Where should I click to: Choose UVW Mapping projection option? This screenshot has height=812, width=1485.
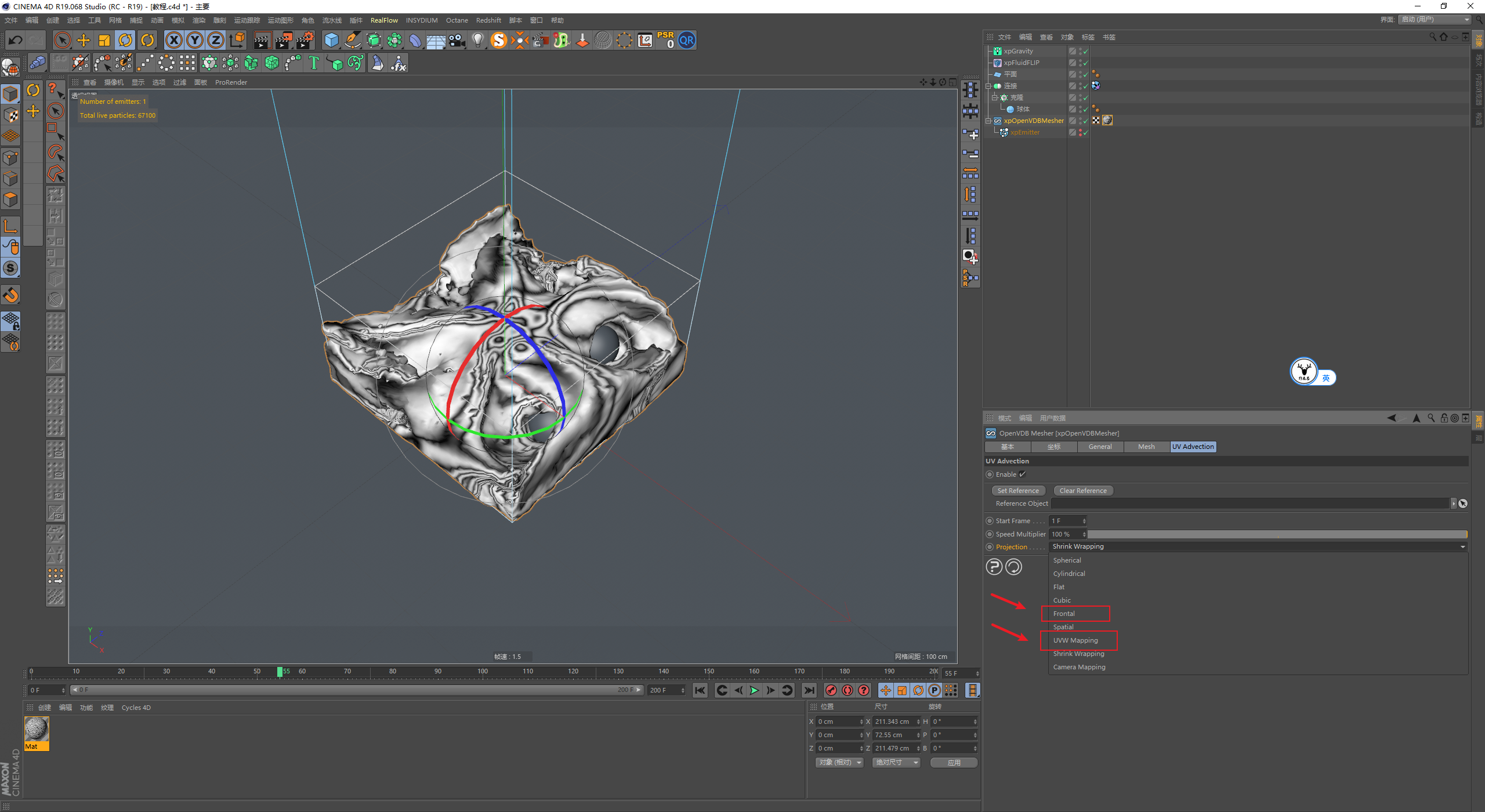tap(1075, 640)
